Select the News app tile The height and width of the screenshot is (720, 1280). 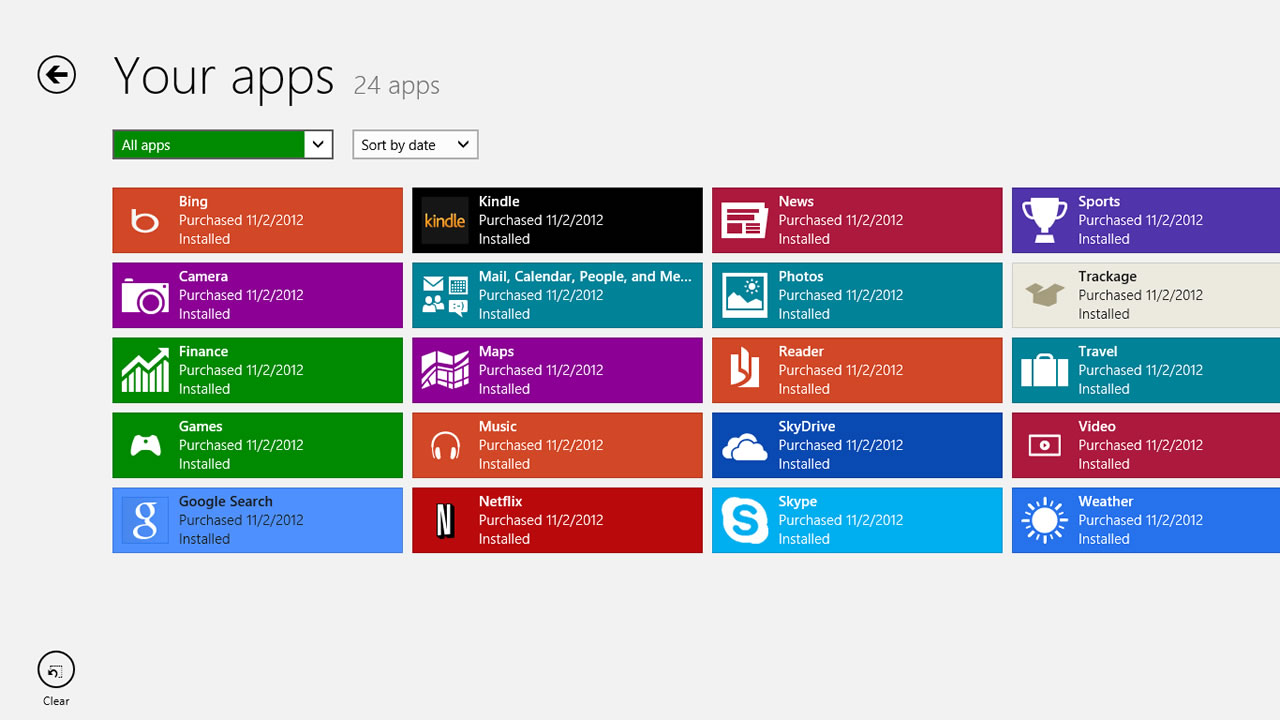pyautogui.click(x=857, y=220)
